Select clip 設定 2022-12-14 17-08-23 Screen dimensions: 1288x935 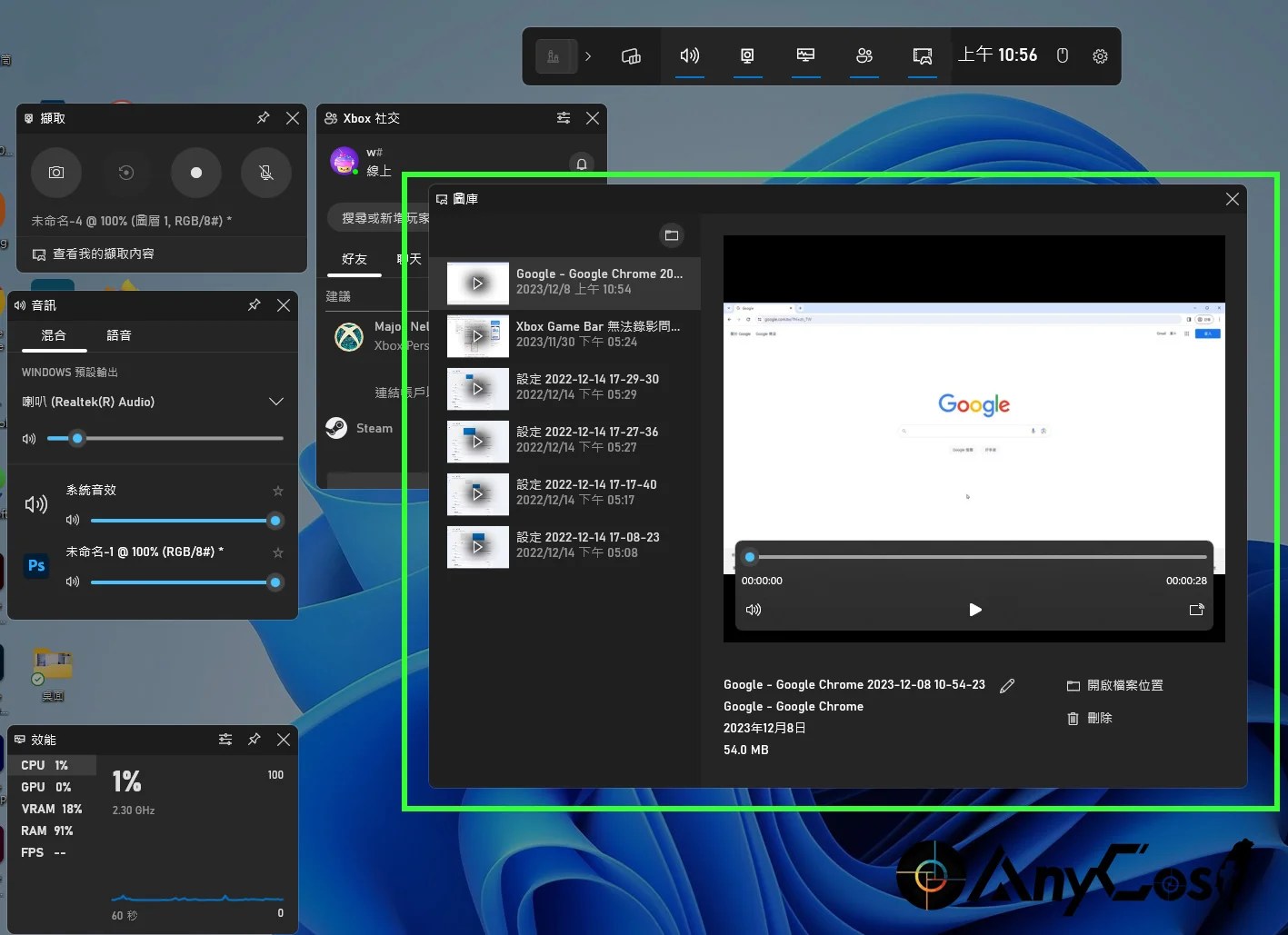pyautogui.click(x=564, y=546)
